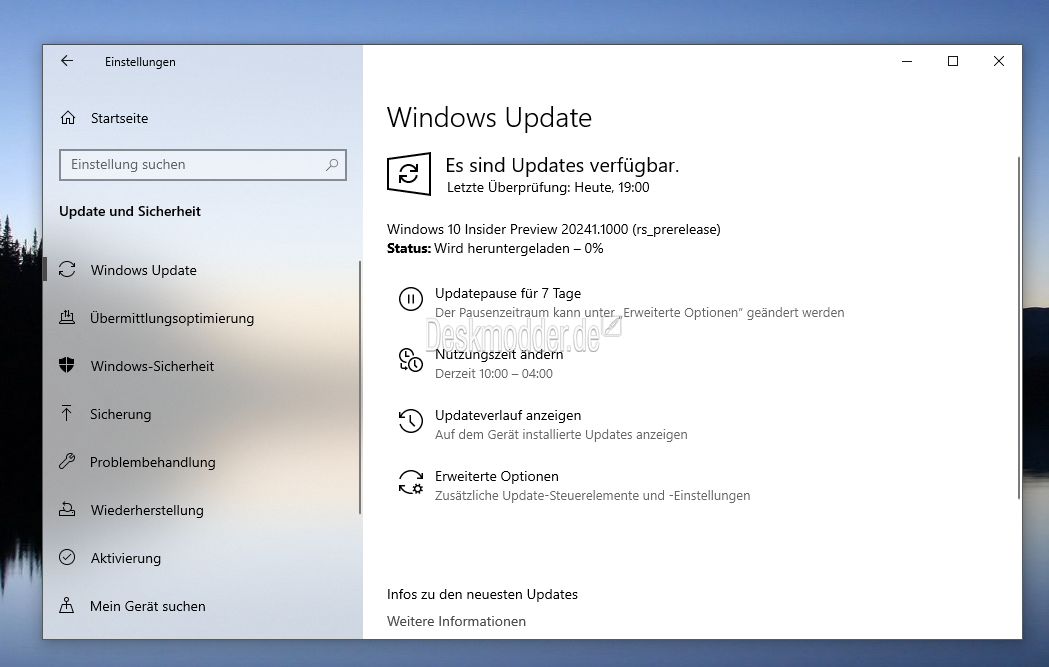
Task: Click the Windows Update page heading
Action: 489,118
